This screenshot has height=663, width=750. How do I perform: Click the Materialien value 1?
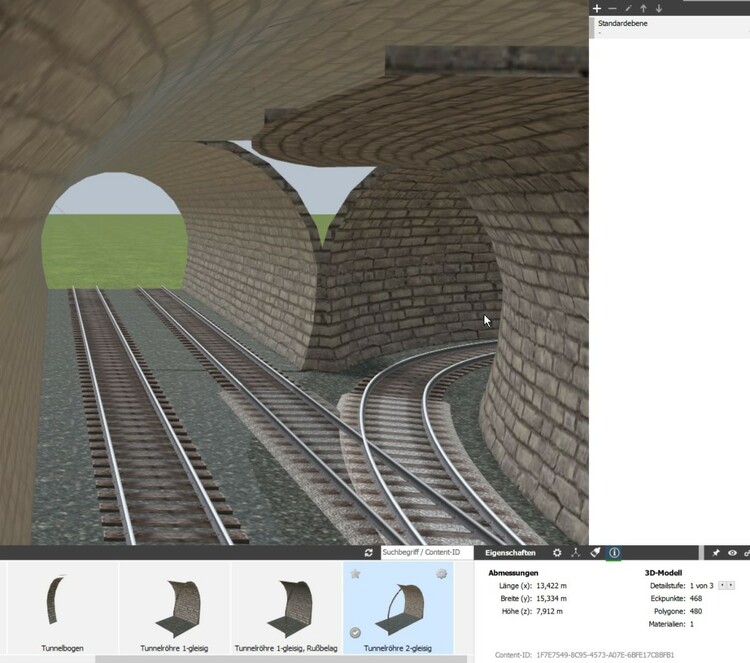tap(692, 624)
